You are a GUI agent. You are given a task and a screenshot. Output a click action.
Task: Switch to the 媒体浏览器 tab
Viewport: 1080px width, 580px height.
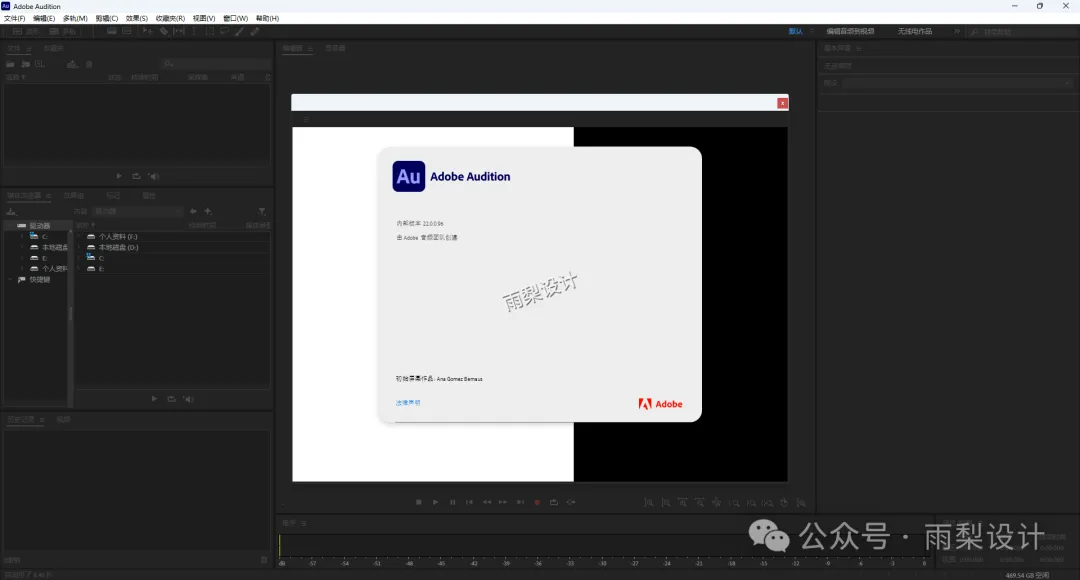click(x=24, y=196)
